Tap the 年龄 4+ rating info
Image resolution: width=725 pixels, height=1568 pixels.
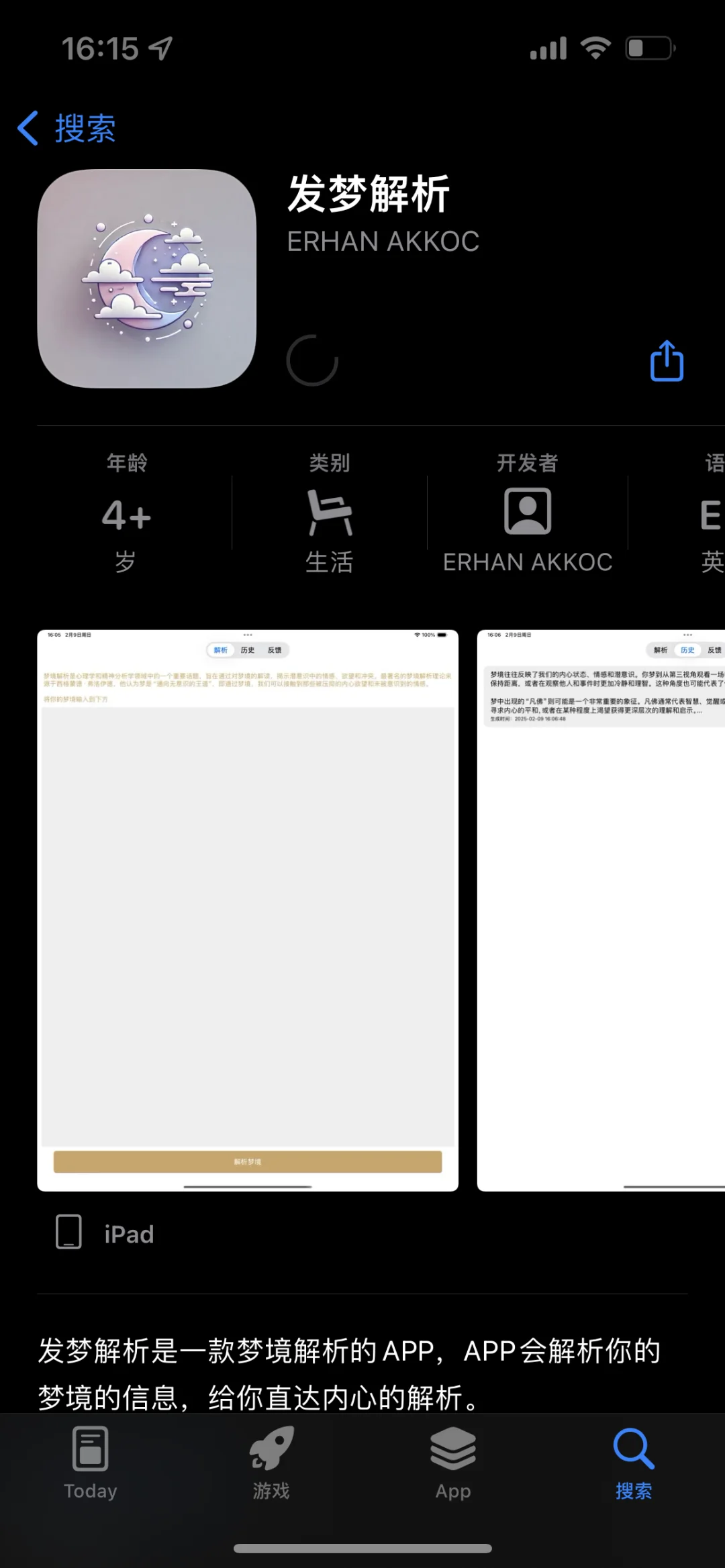[x=126, y=513]
